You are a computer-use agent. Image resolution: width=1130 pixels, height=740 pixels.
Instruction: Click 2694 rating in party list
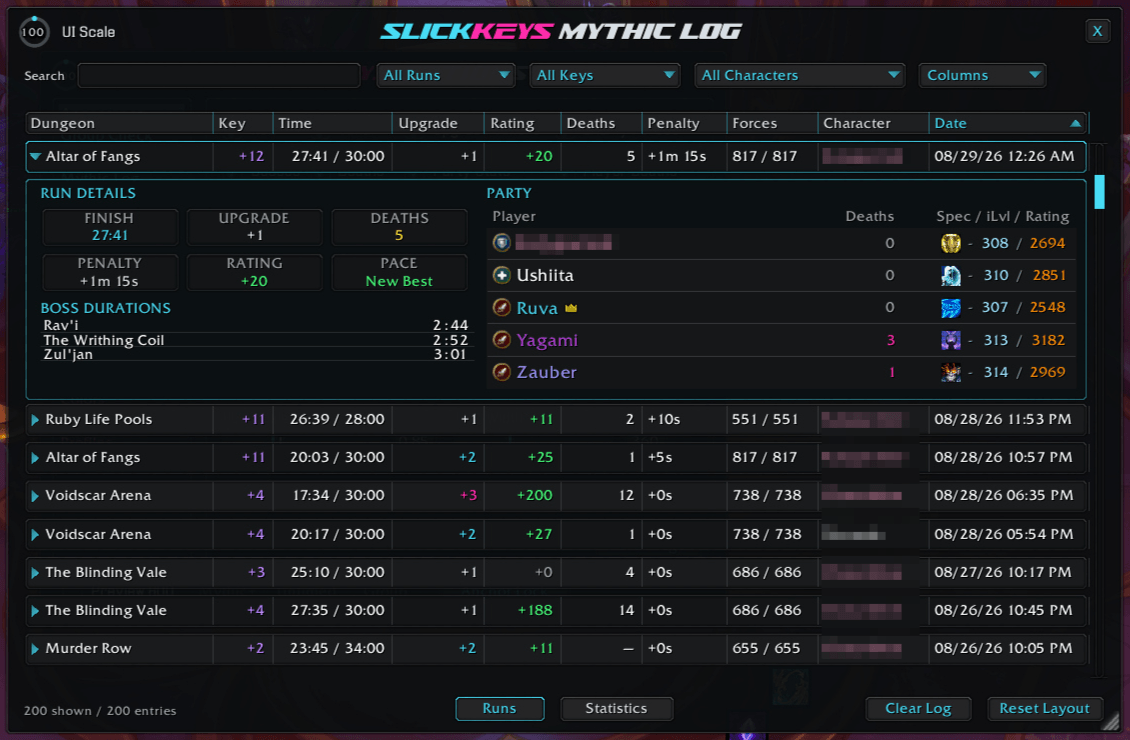pos(1047,244)
